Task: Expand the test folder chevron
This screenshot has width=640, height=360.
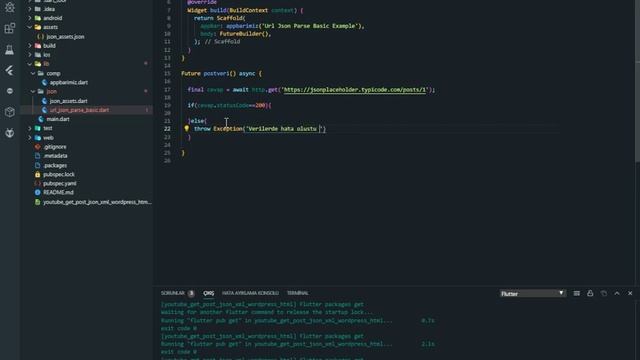Action: pos(30,128)
